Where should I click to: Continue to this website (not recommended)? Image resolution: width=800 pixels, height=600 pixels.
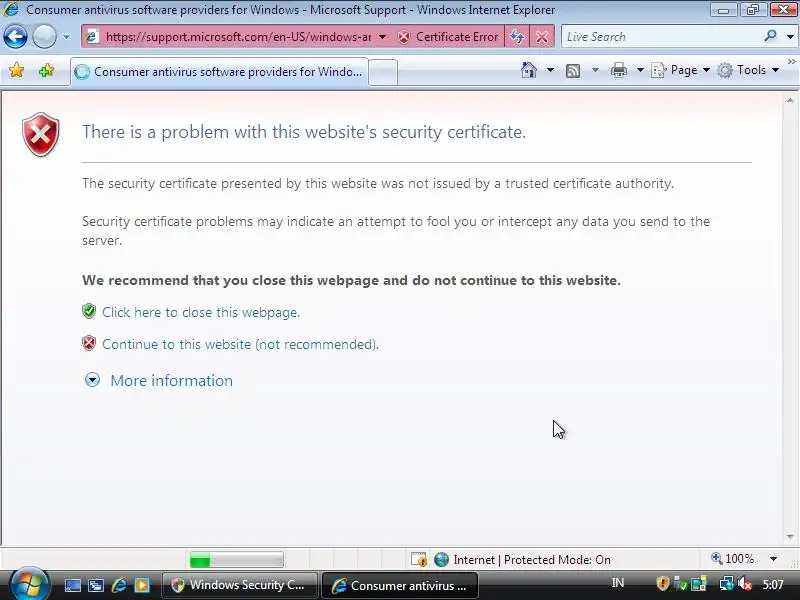coord(240,344)
